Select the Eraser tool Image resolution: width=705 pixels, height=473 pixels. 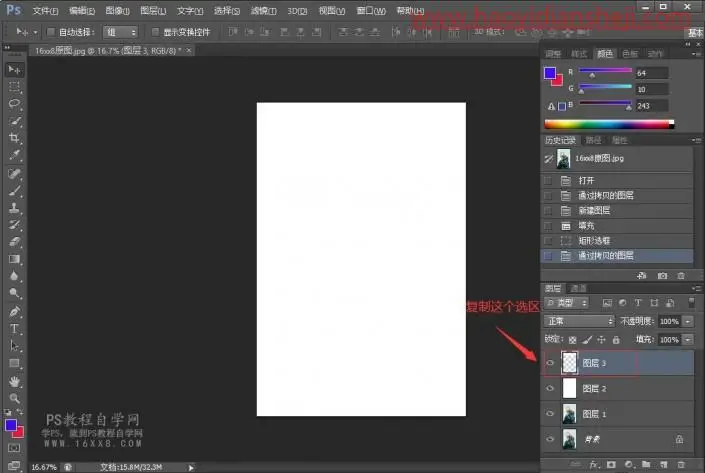pos(14,242)
